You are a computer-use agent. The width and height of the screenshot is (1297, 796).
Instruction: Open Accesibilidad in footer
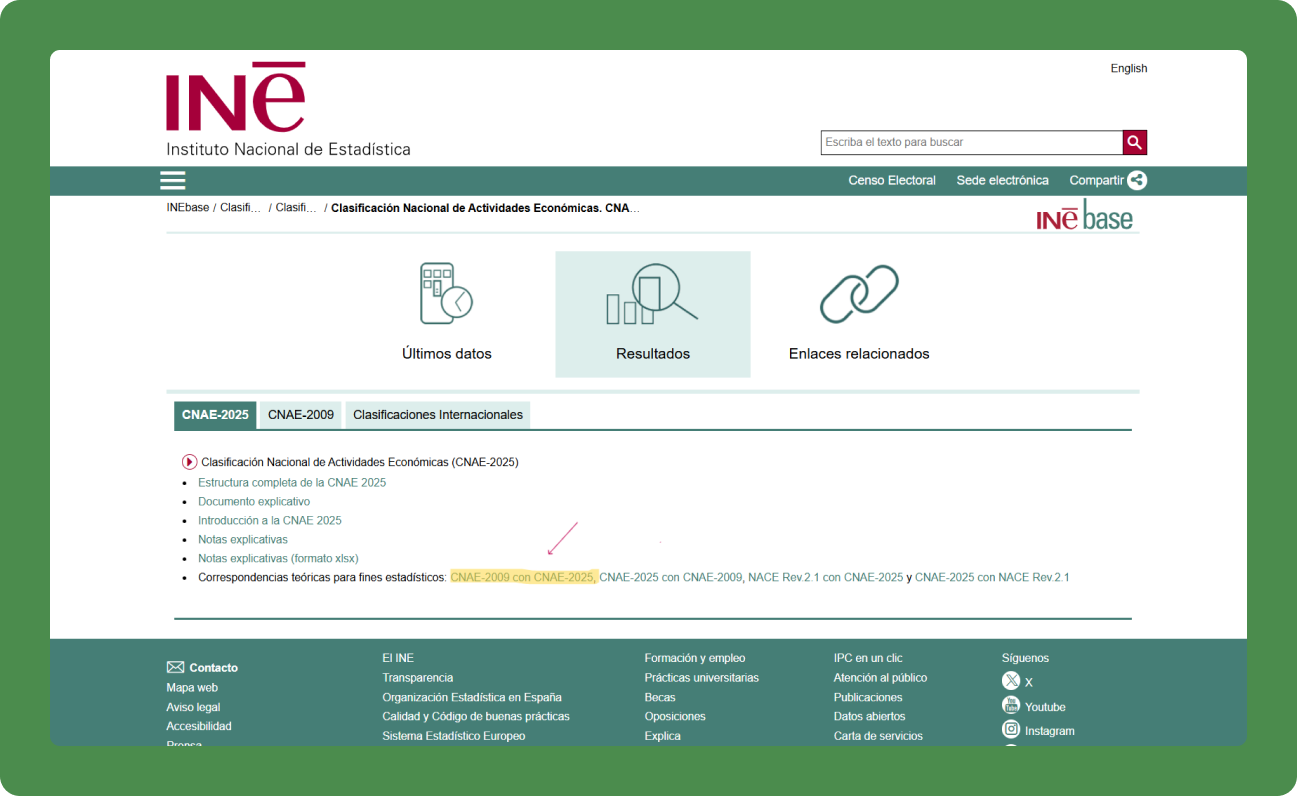tap(199, 726)
